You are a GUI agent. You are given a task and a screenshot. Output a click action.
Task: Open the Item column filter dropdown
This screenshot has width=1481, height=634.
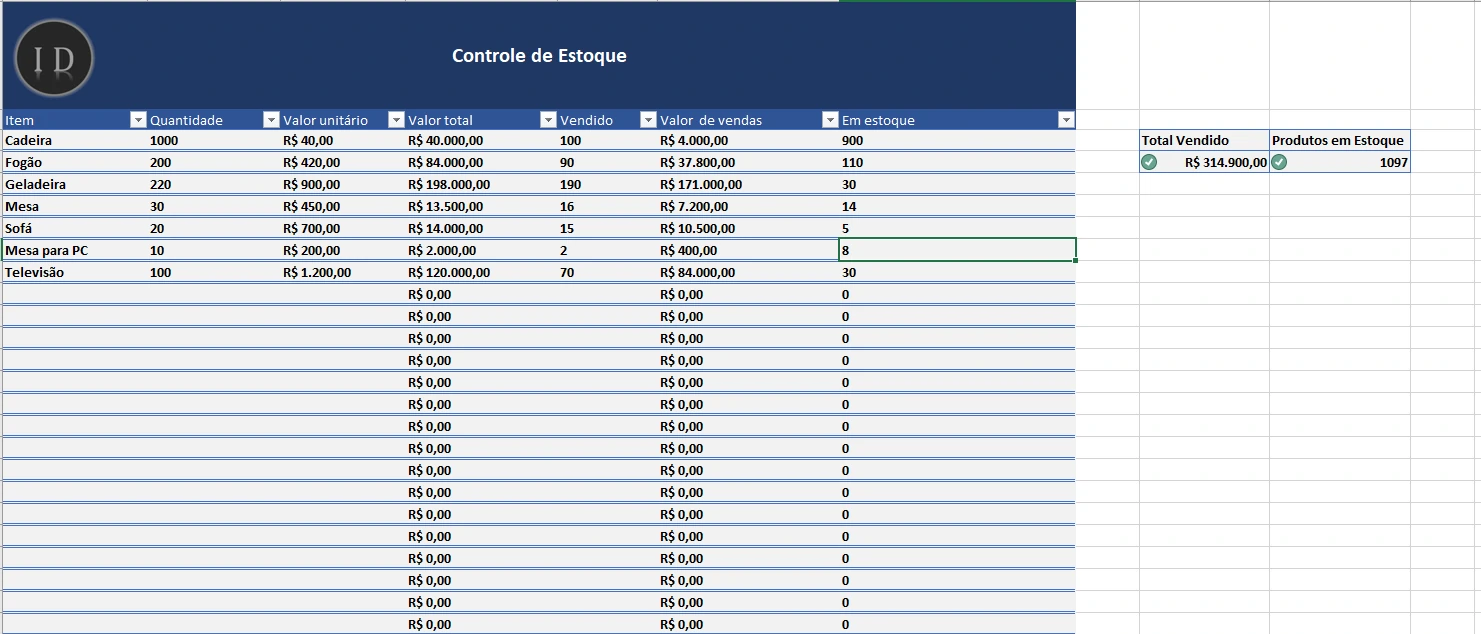[x=137, y=120]
